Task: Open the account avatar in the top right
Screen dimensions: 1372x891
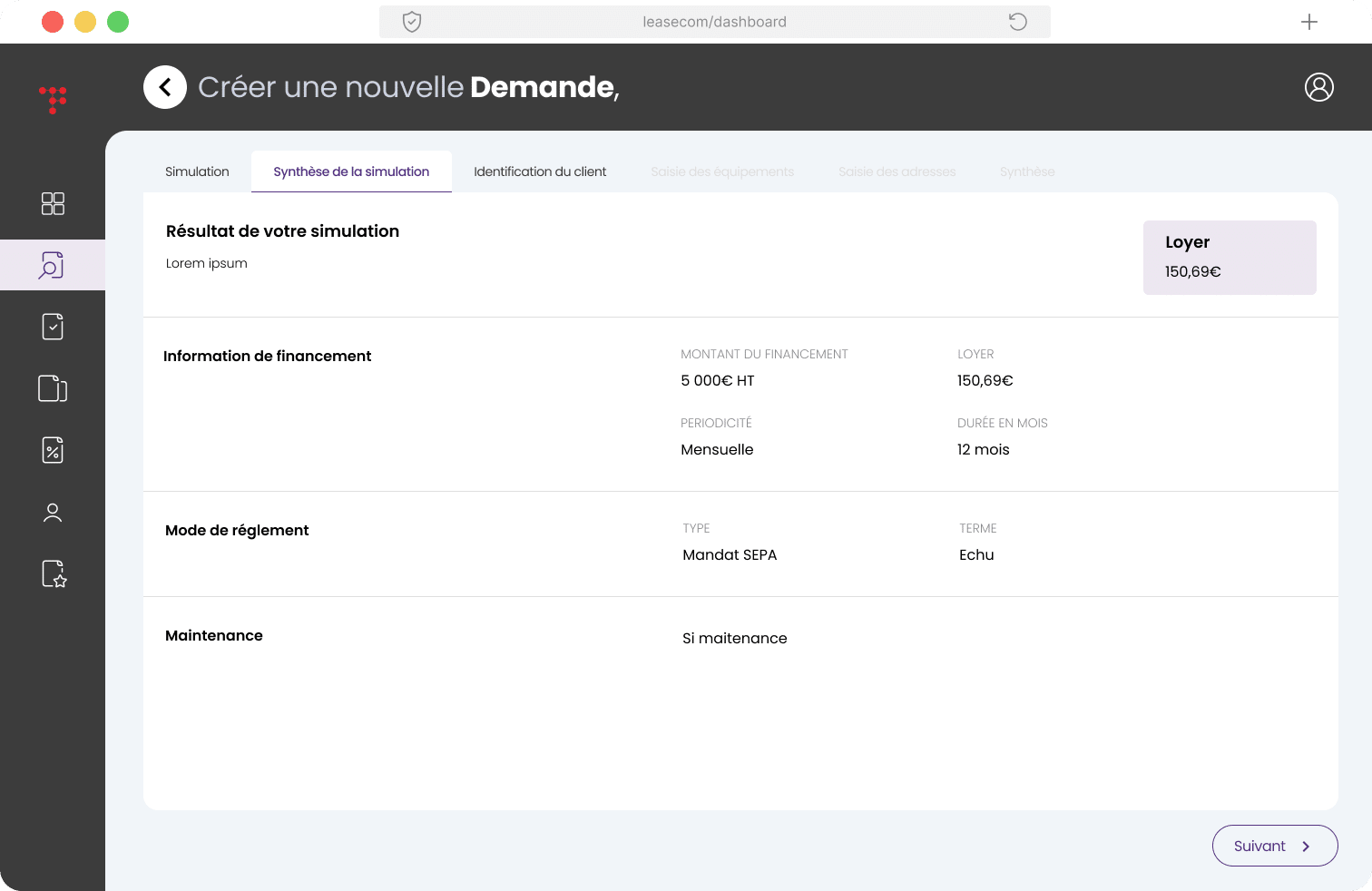Action: click(x=1318, y=87)
